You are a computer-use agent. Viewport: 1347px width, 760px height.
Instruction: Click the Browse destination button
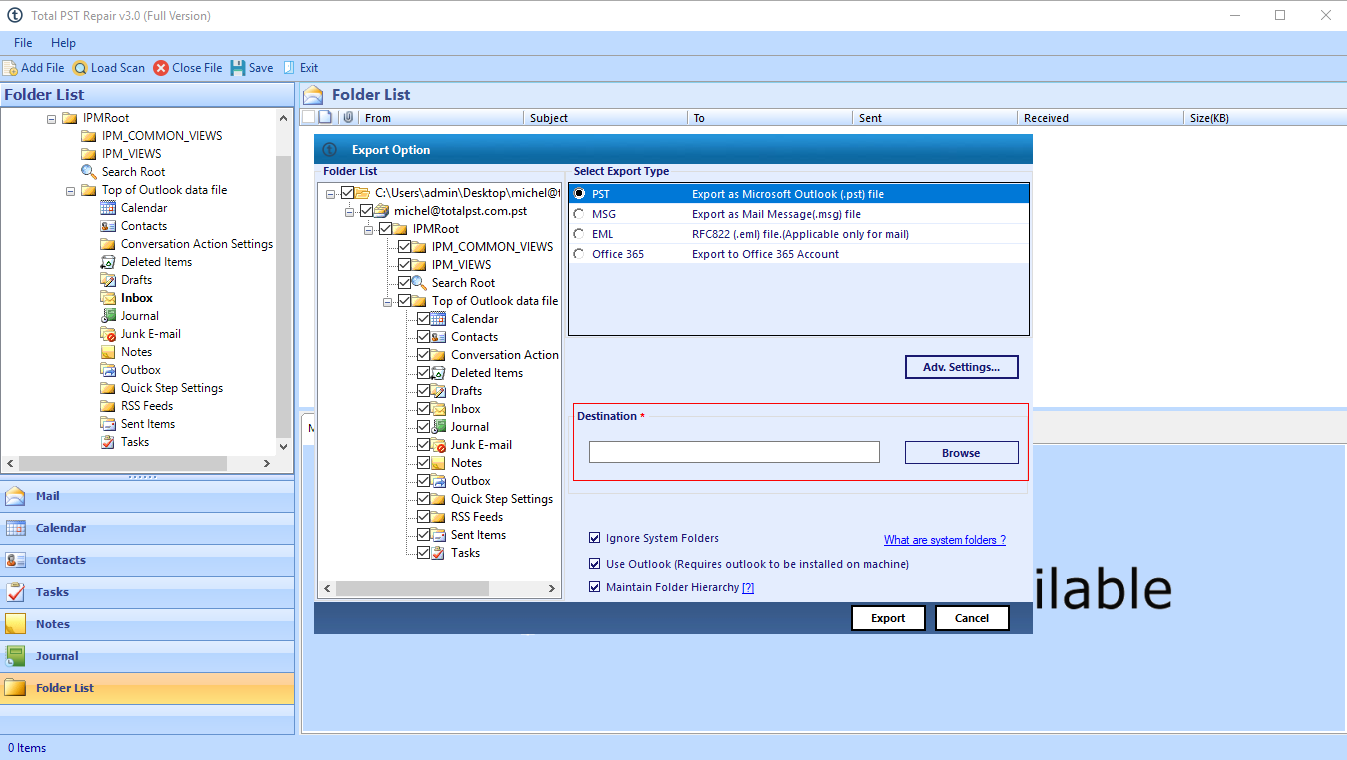pos(961,453)
